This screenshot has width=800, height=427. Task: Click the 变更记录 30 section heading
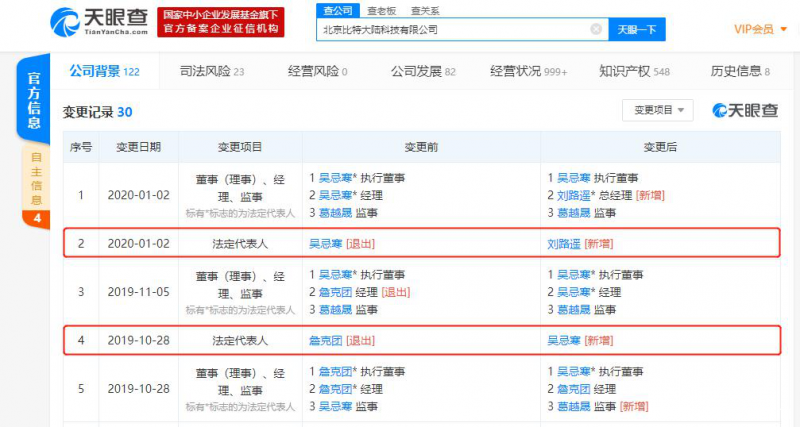point(97,112)
